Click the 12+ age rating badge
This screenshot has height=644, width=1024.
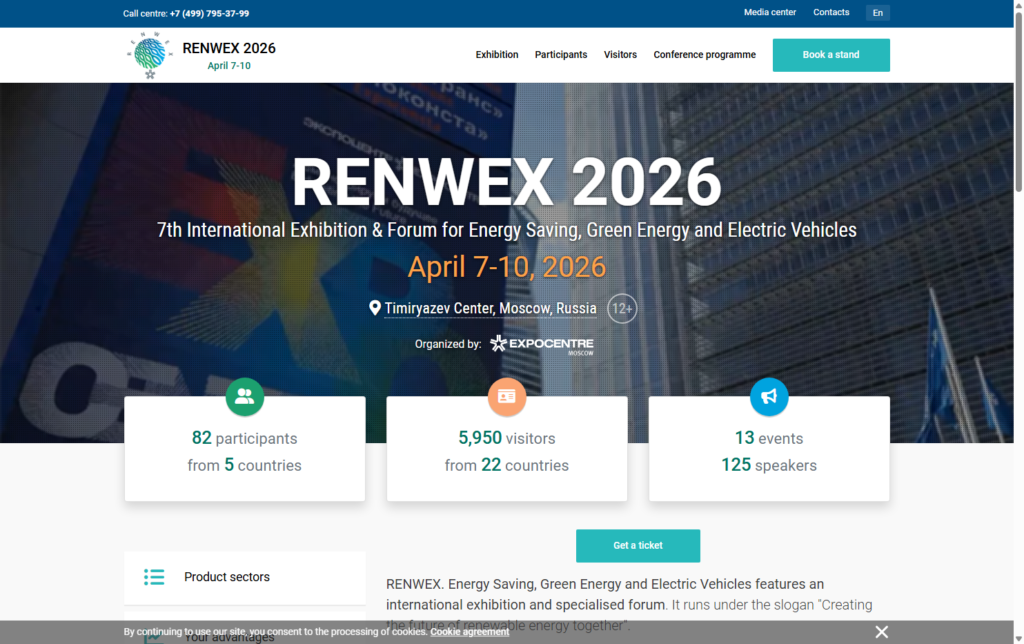click(x=621, y=308)
